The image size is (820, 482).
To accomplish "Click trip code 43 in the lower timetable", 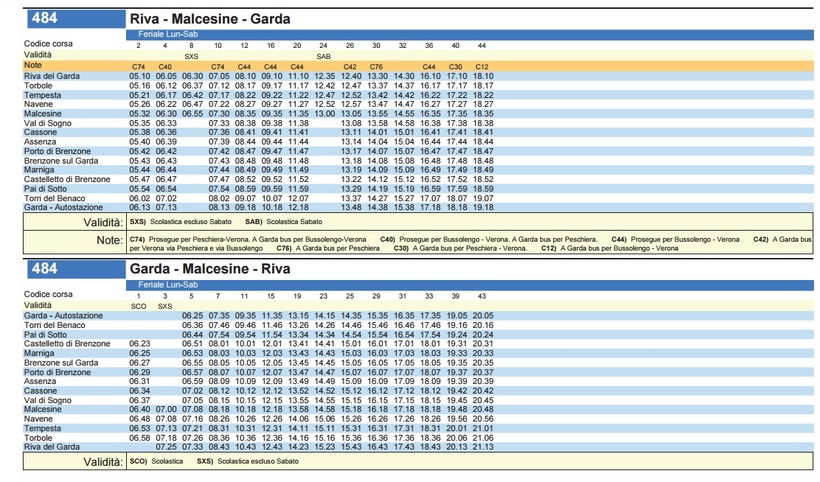I will point(482,296).
